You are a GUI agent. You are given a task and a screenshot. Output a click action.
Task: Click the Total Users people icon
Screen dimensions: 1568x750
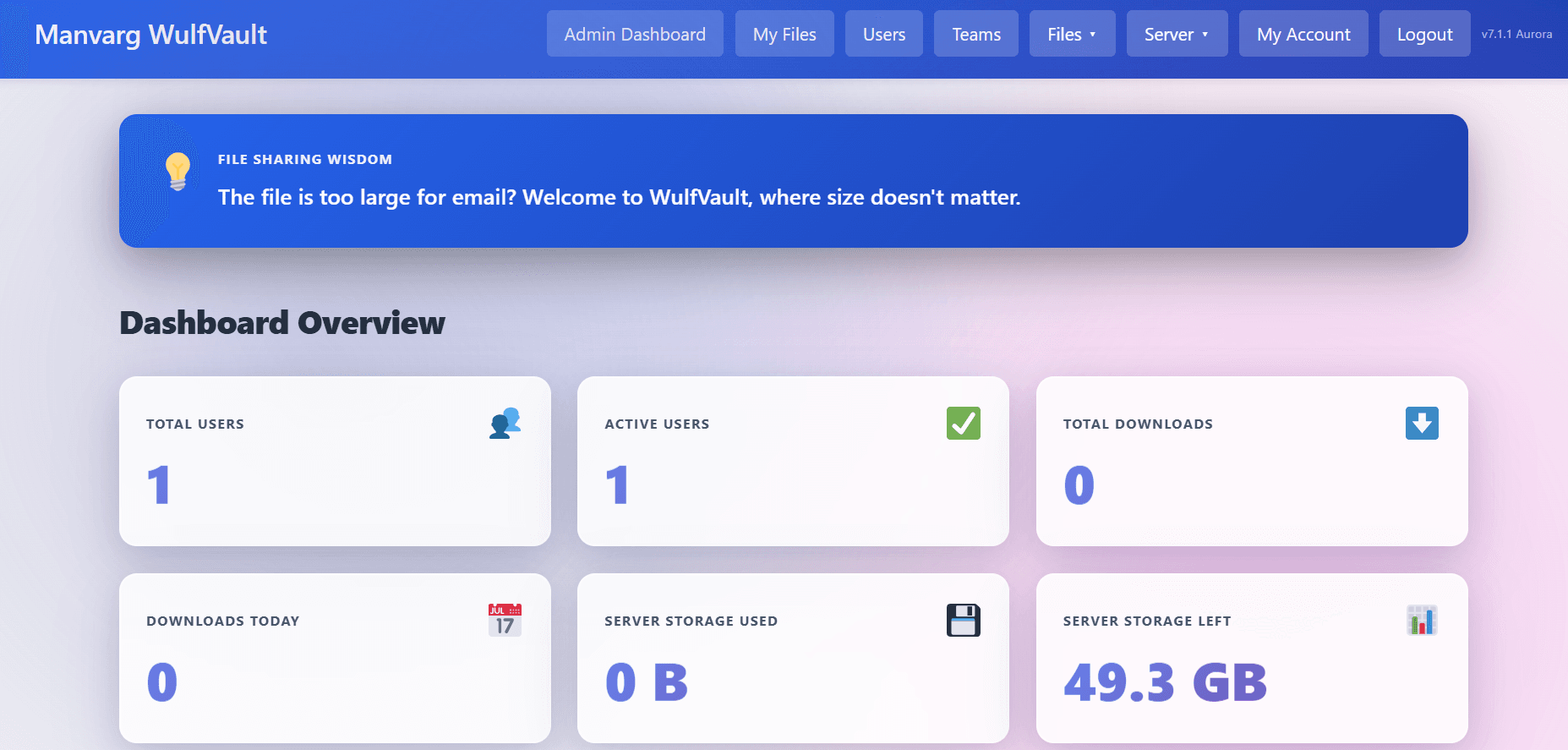point(505,423)
